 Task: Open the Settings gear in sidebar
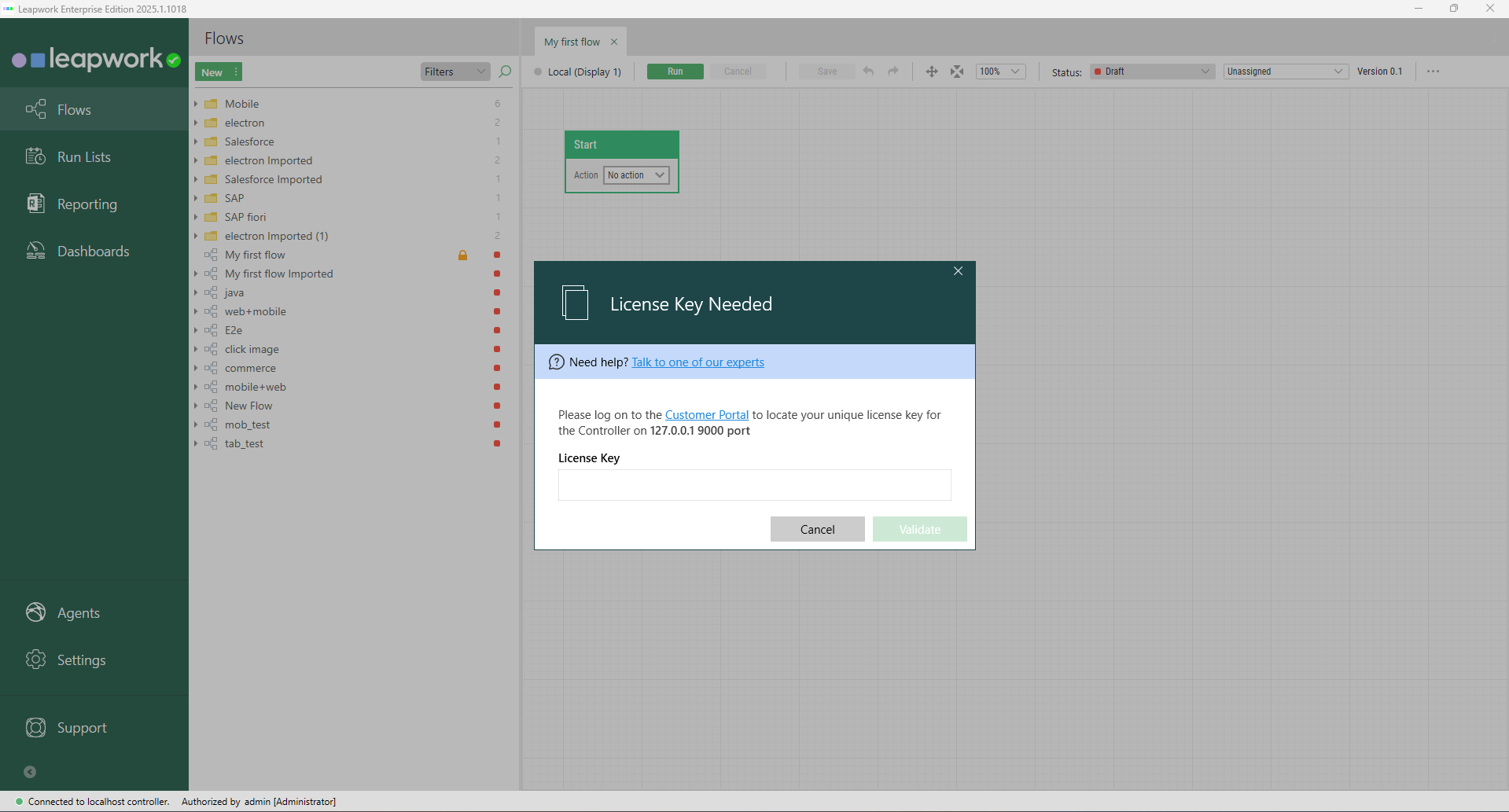tap(36, 660)
